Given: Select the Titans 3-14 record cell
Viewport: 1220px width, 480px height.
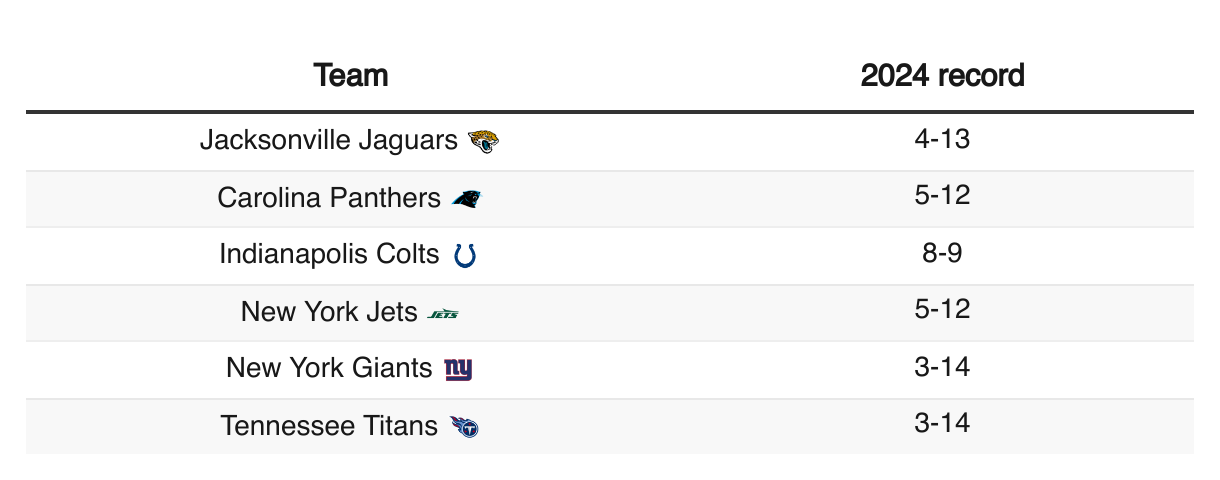Looking at the screenshot, I should [942, 424].
